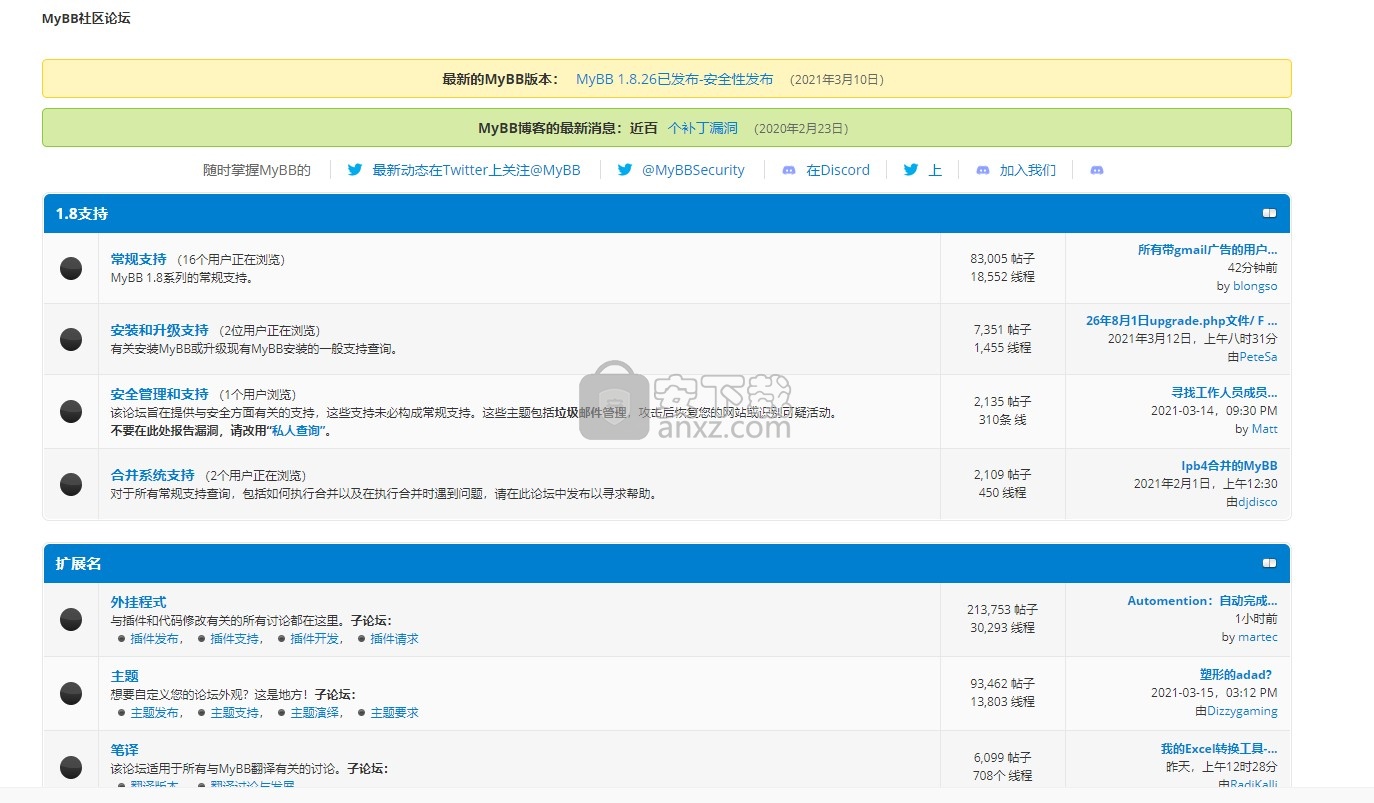Click the forum status icon for 外挂程式
Image resolution: width=1374 pixels, height=803 pixels.
point(71,619)
